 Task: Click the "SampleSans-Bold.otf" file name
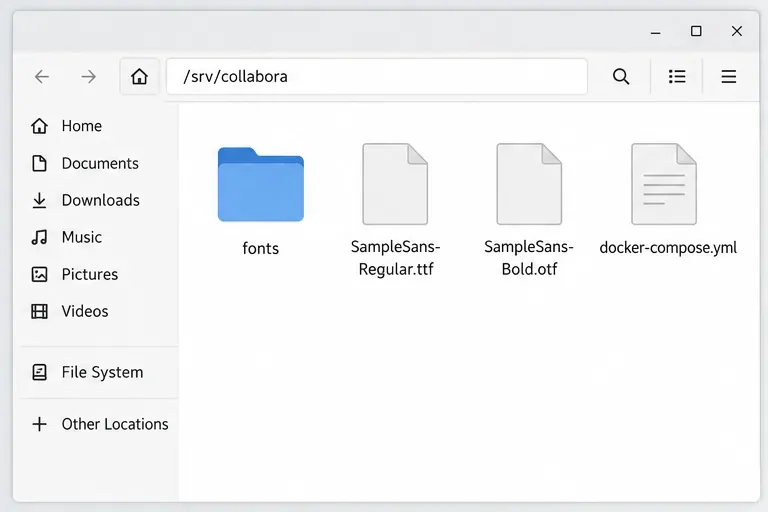[529, 258]
